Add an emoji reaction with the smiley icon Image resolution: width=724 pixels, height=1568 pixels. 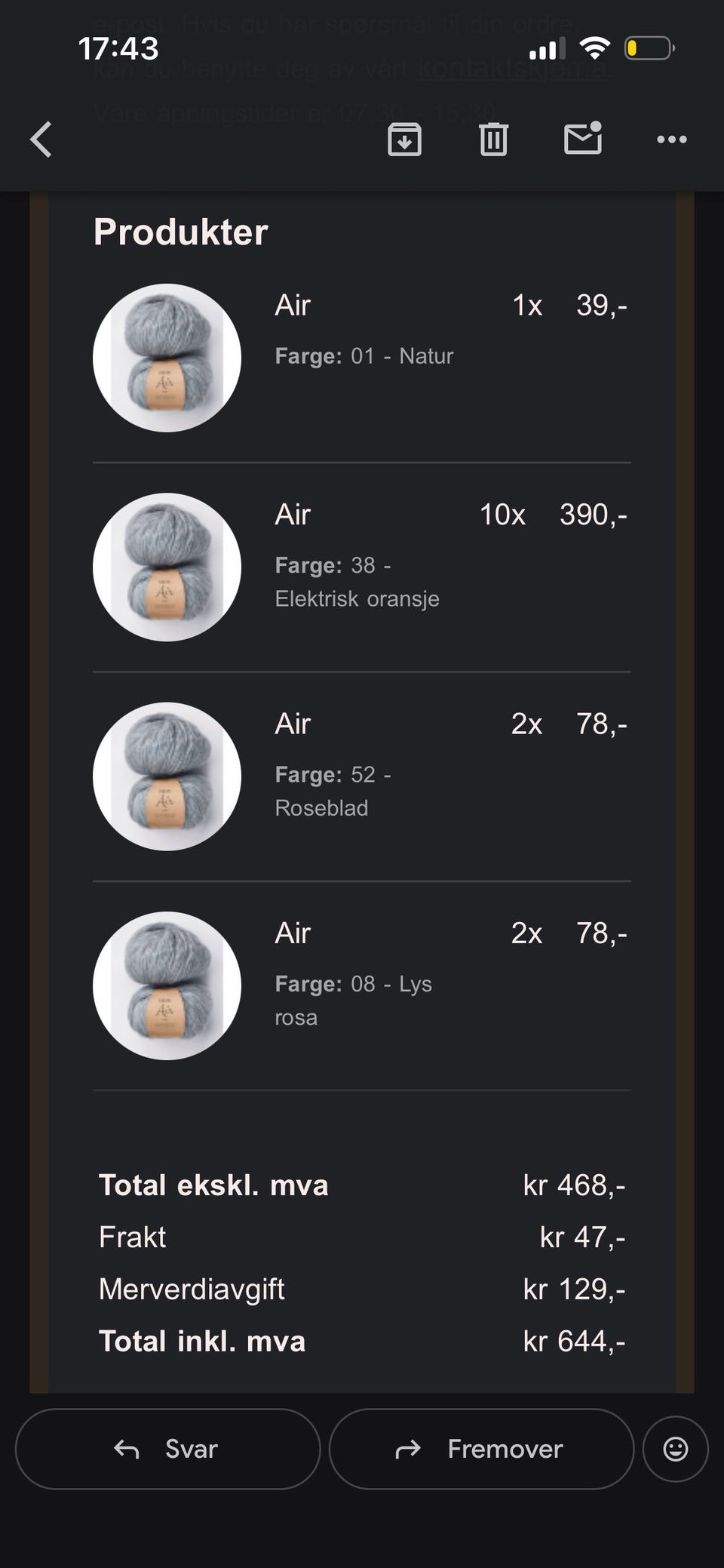pos(675,1449)
